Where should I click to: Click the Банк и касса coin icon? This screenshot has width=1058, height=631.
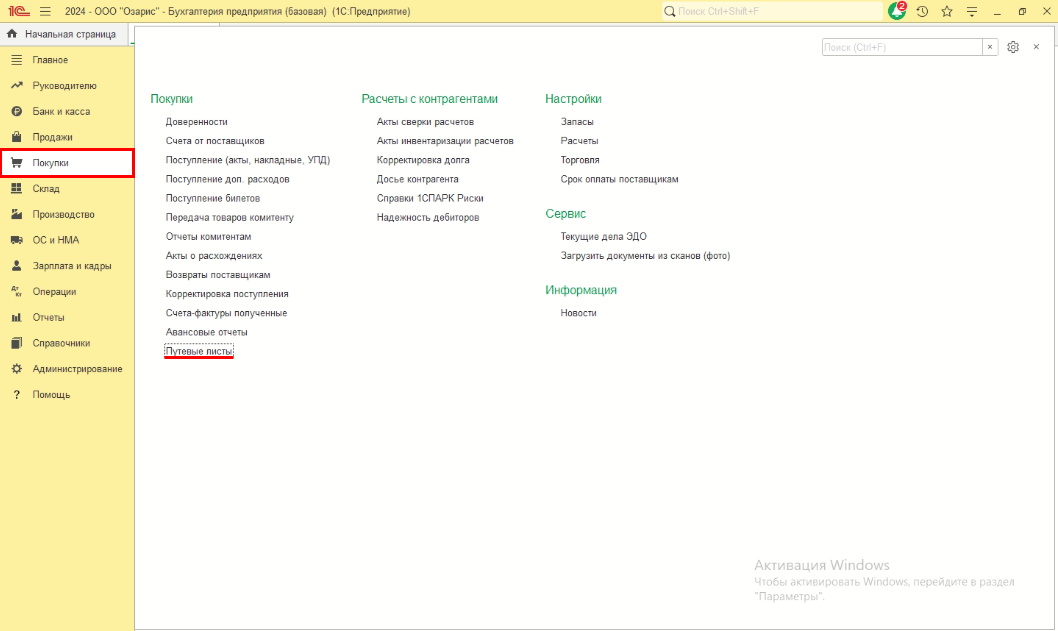pos(16,111)
